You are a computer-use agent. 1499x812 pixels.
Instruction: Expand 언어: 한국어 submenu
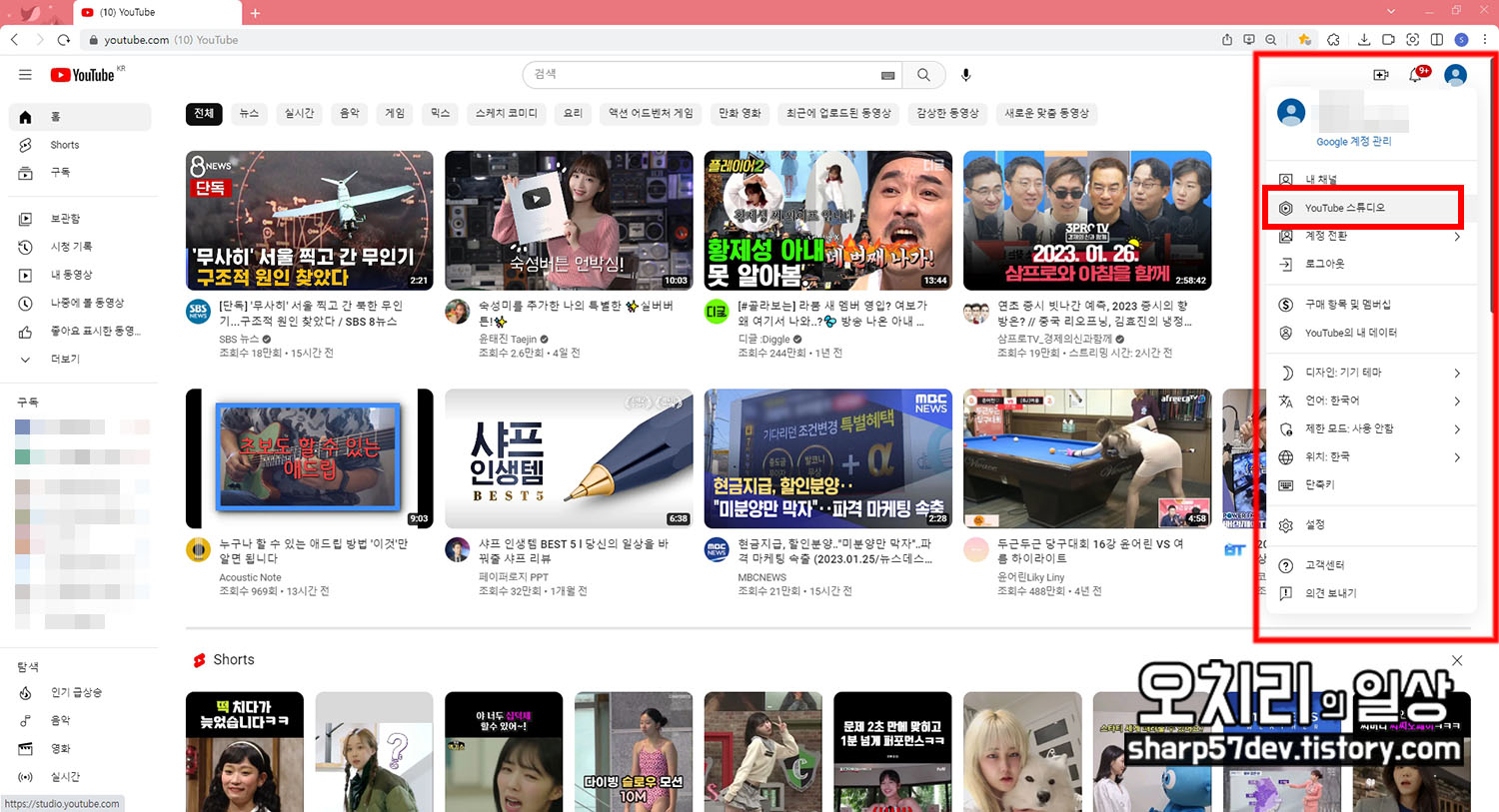coord(1371,401)
